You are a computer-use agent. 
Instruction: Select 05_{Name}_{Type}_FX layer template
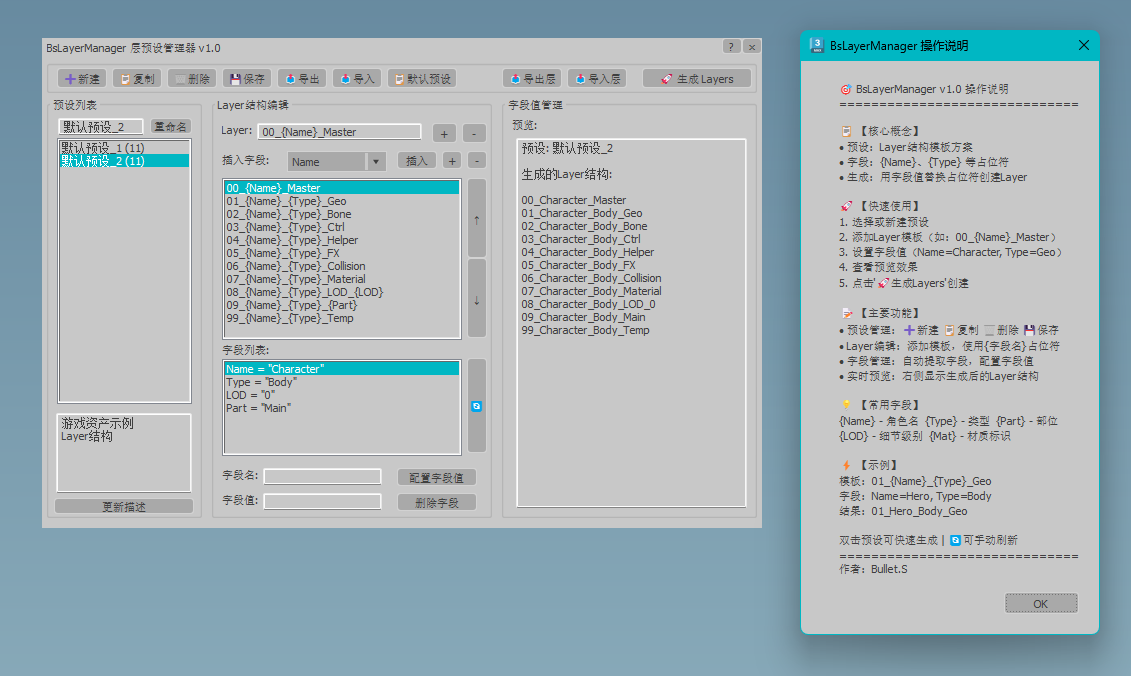click(x=342, y=253)
